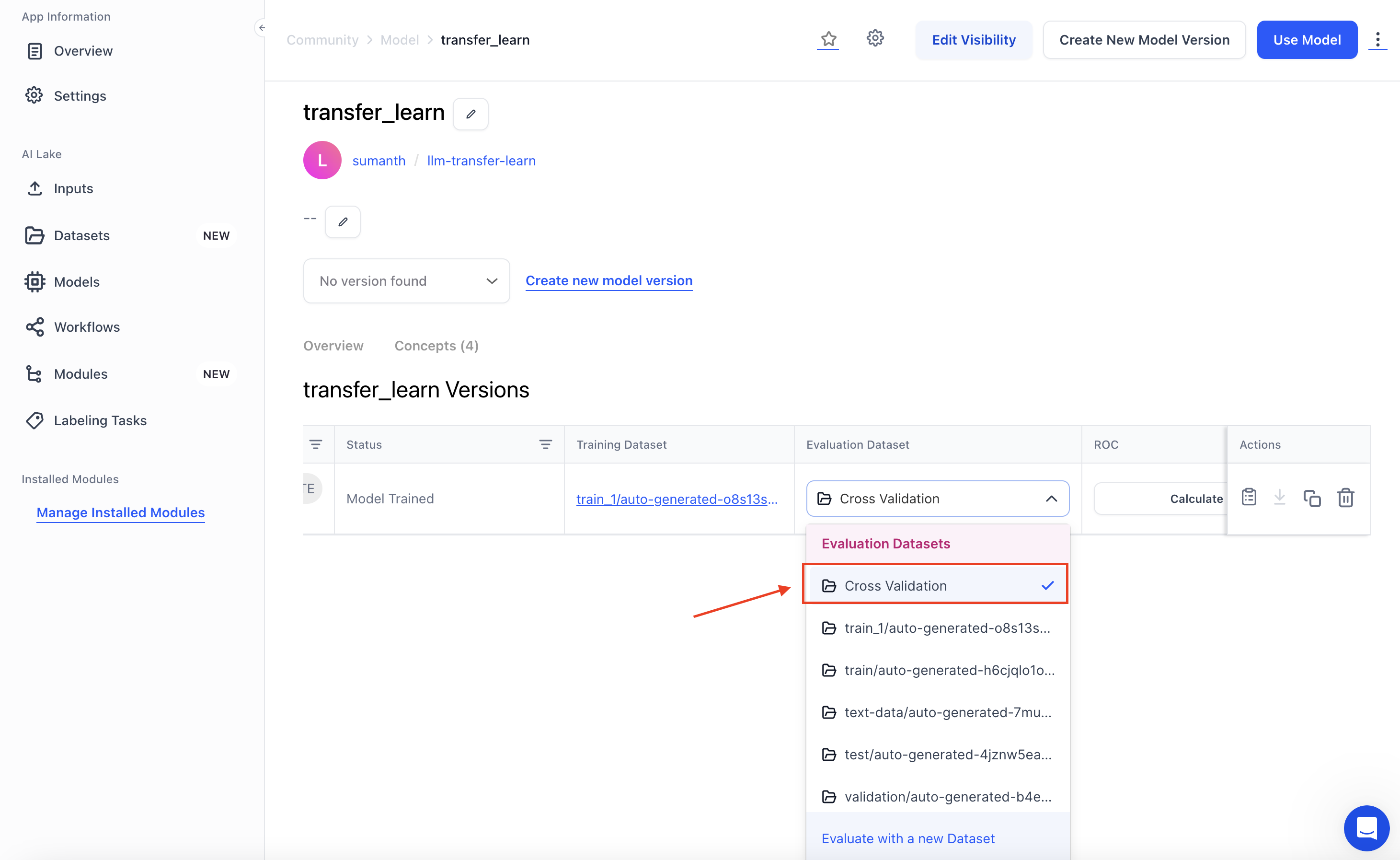Viewport: 1400px width, 860px height.
Task: Click the clipboard log icon in Actions
Action: [1249, 497]
